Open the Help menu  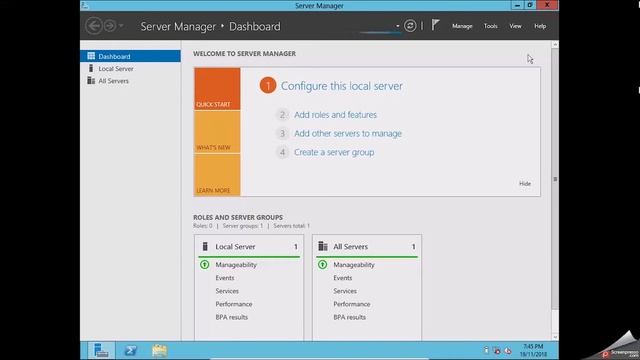[x=540, y=26]
